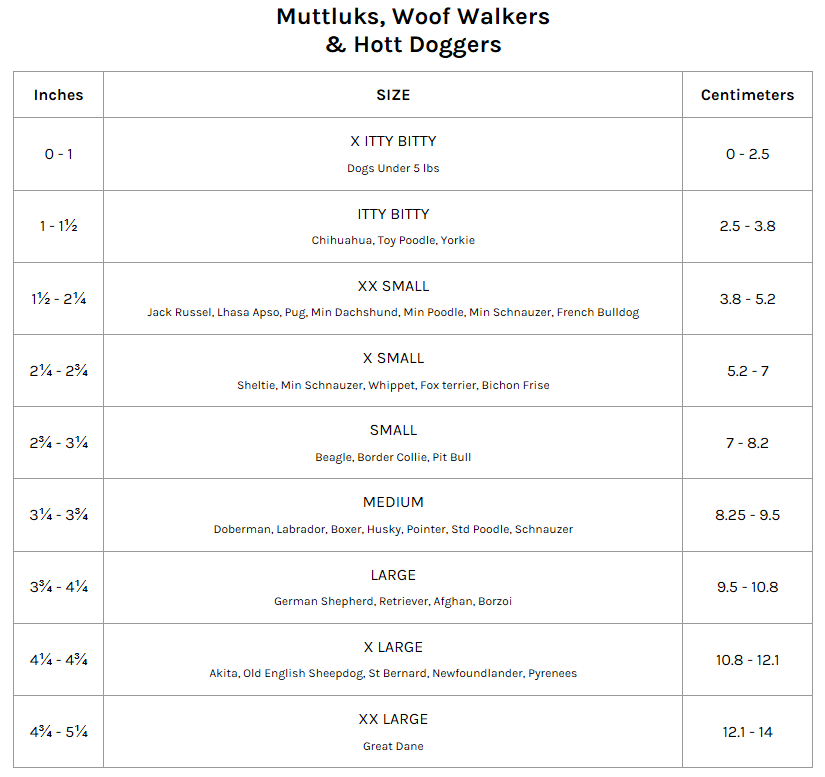
Task: Click the Muttluks, Woof Walkers title heading
Action: [x=413, y=17]
